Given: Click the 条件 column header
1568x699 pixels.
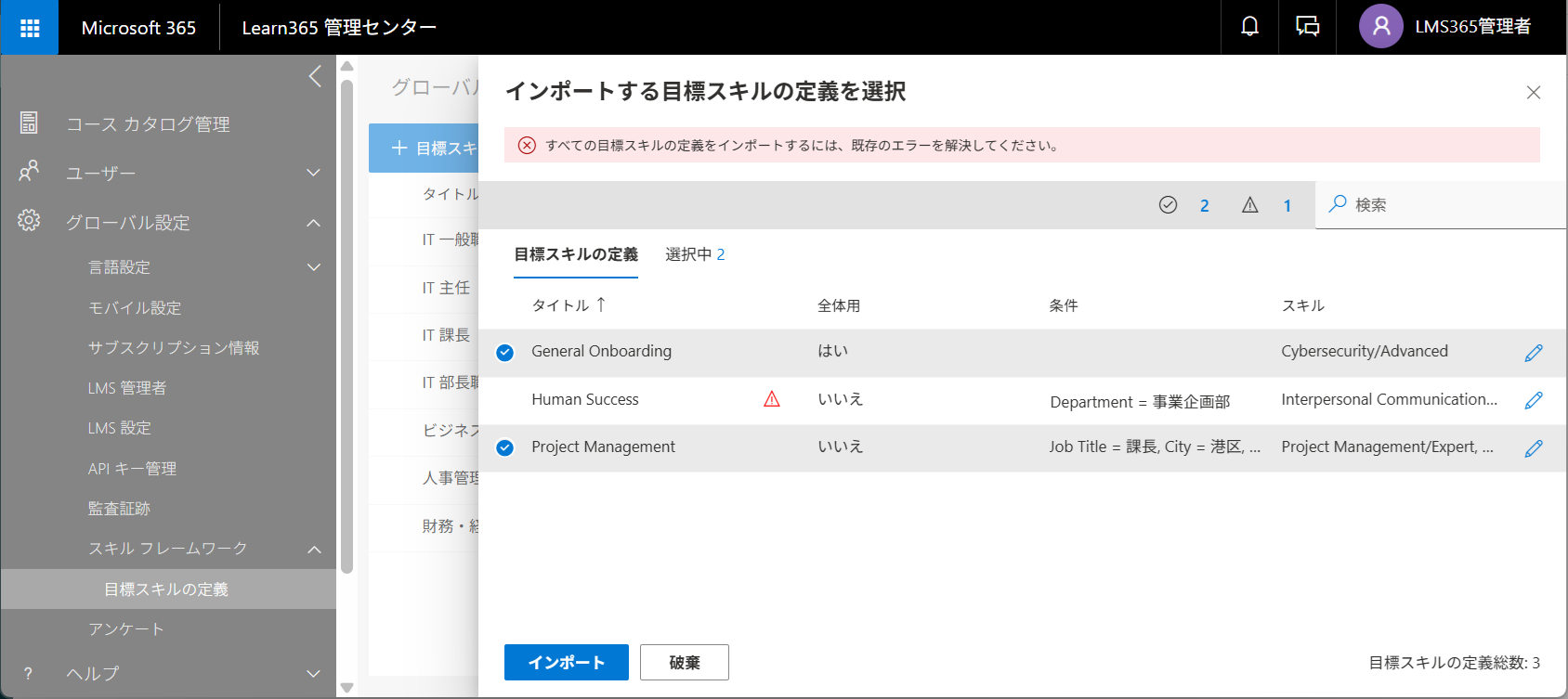Looking at the screenshot, I should click(x=1064, y=305).
